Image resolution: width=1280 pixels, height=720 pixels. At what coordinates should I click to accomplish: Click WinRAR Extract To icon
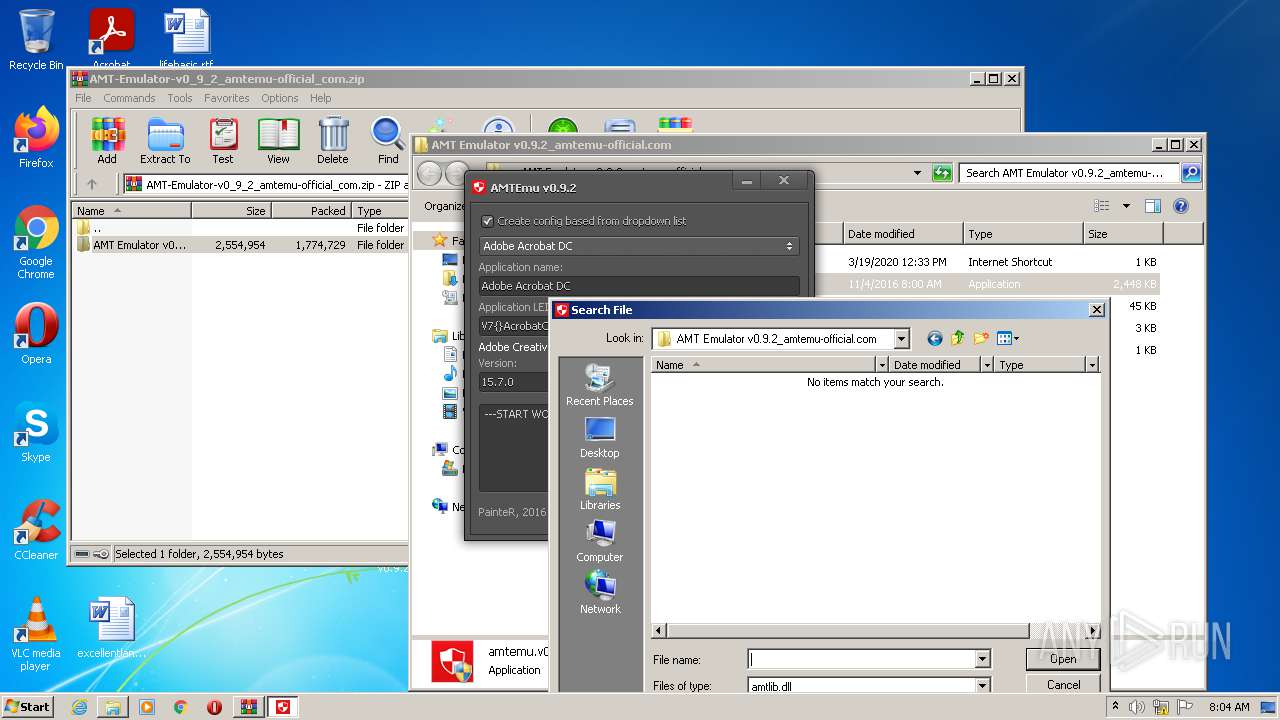pyautogui.click(x=165, y=141)
